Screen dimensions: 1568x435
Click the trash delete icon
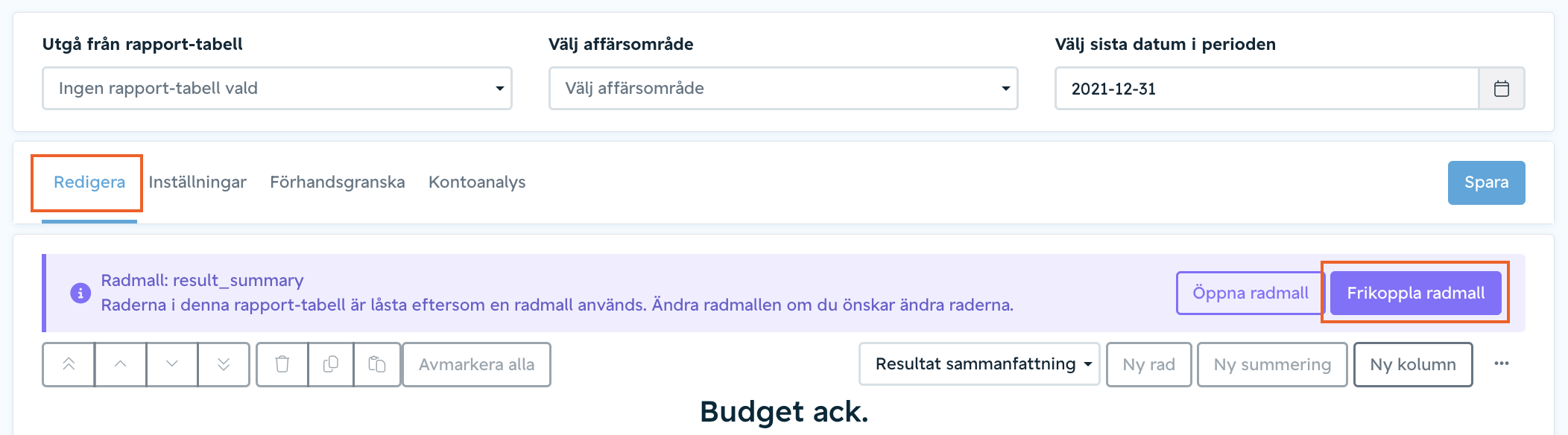pos(282,364)
